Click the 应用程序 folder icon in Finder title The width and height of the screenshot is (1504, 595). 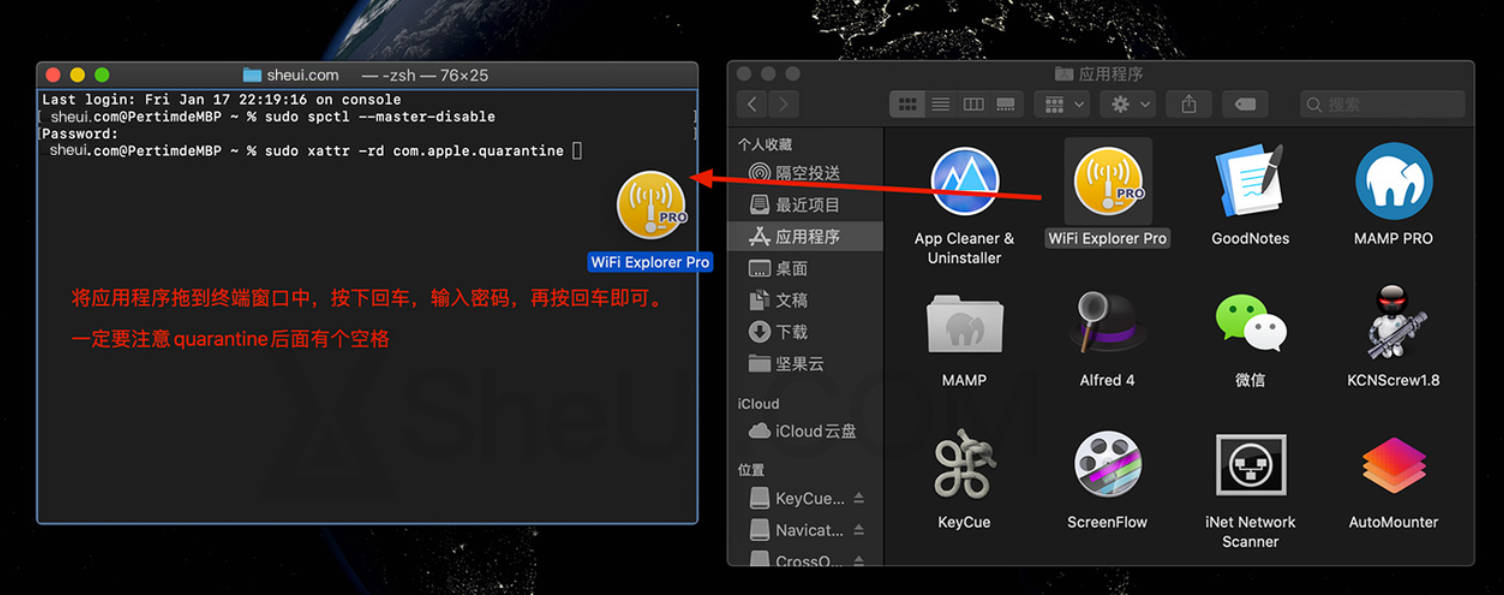(1065, 74)
